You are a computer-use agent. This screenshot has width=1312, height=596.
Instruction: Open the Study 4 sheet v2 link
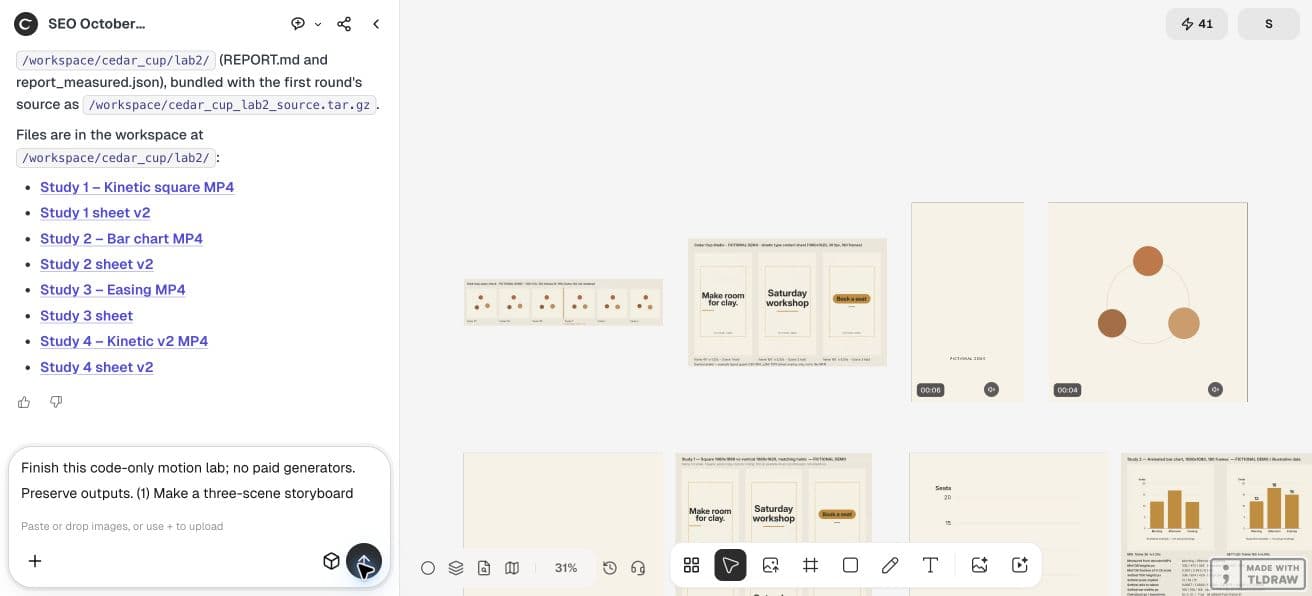96,367
